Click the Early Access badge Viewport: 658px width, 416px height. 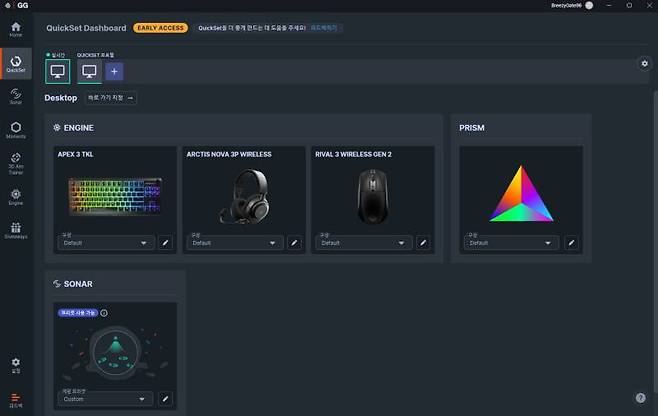[x=161, y=28]
